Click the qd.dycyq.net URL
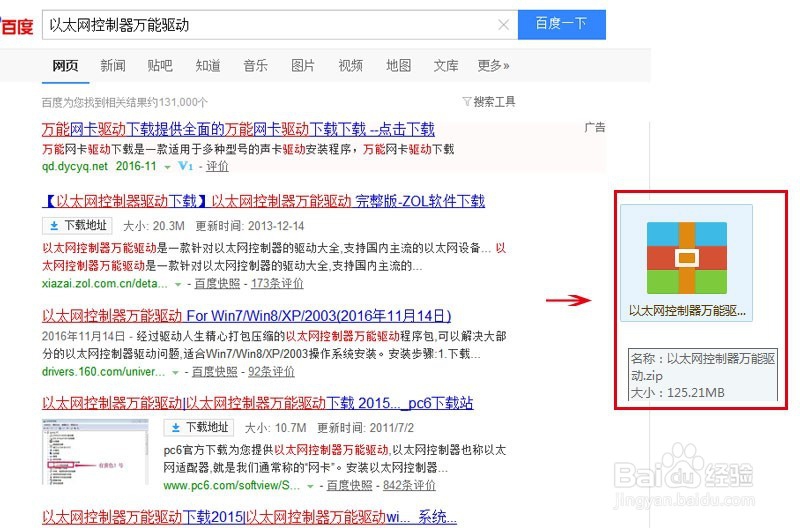 [x=75, y=166]
